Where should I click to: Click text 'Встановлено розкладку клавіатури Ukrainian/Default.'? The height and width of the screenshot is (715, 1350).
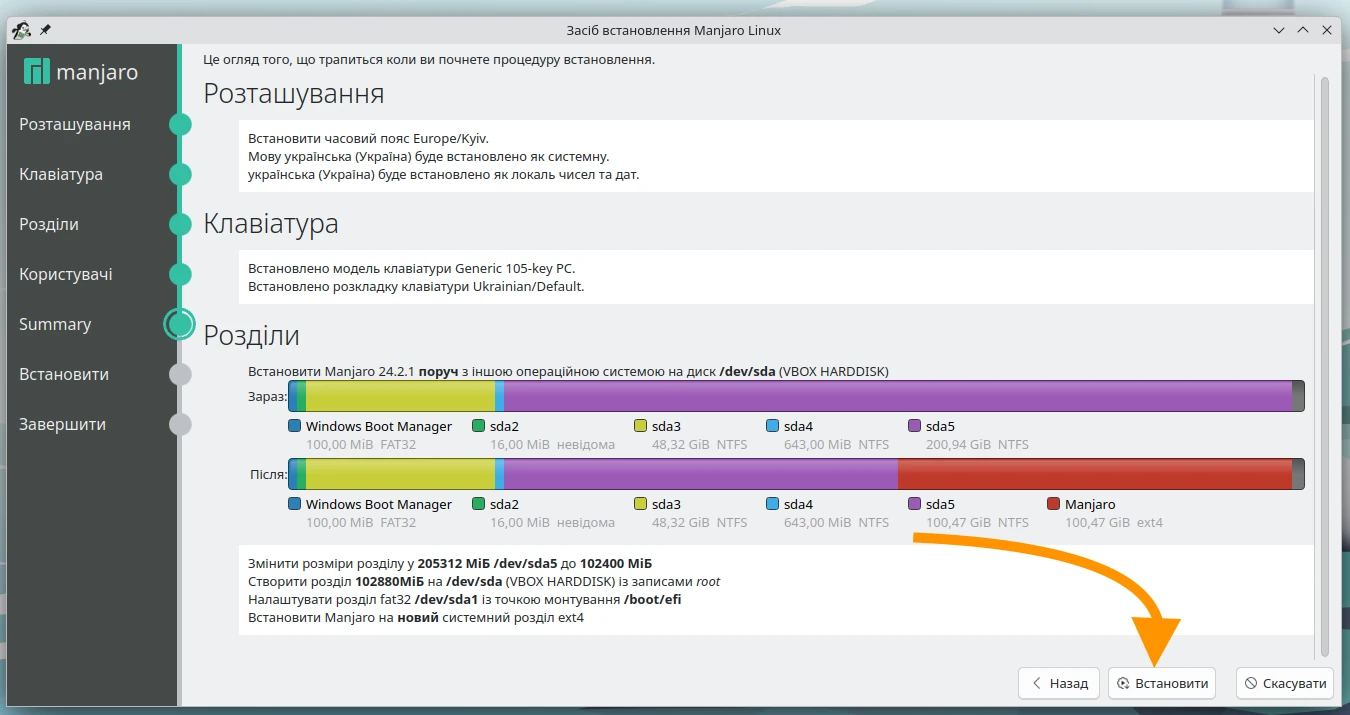click(416, 287)
